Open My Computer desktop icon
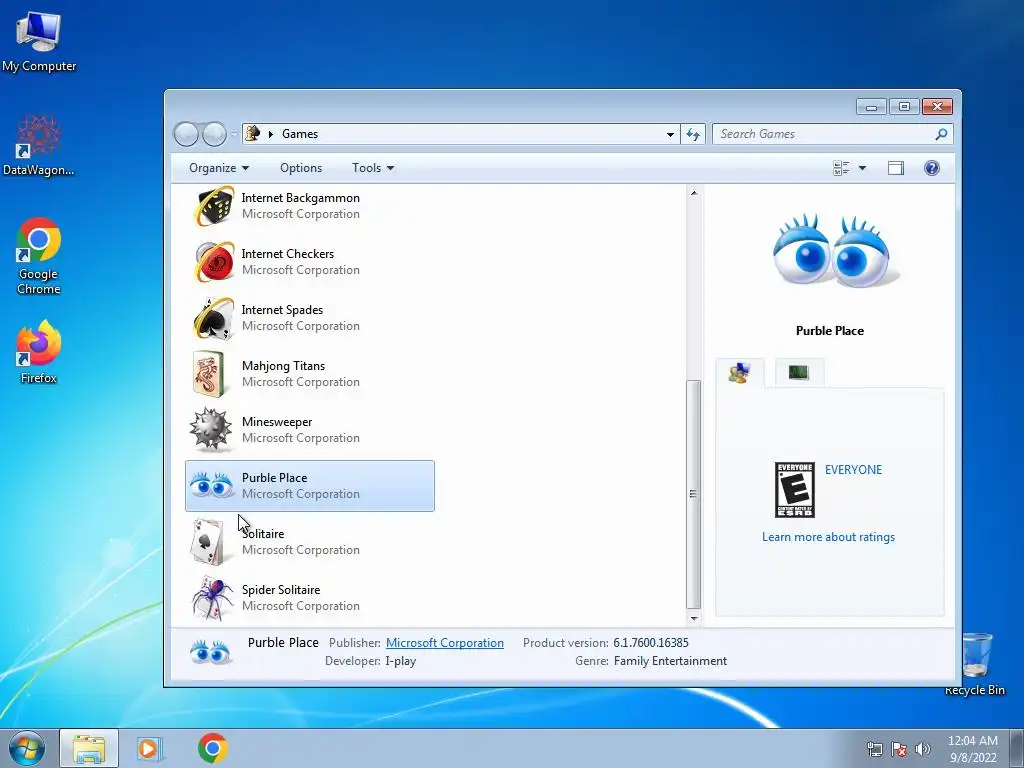The image size is (1024, 768). click(39, 41)
